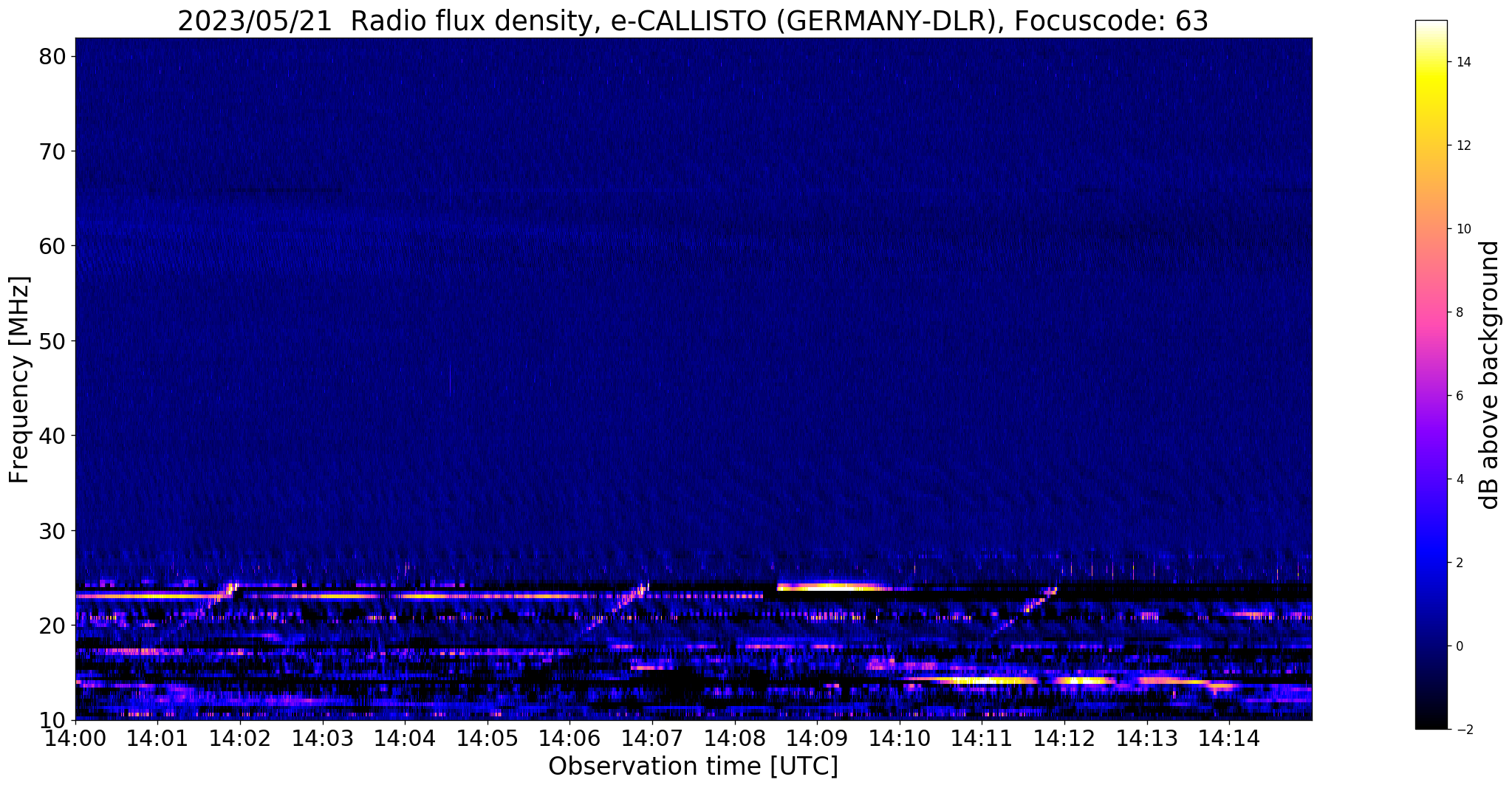Image resolution: width=1512 pixels, height=788 pixels.
Task: Click the colorbar tick label 2
Action: tap(1459, 563)
